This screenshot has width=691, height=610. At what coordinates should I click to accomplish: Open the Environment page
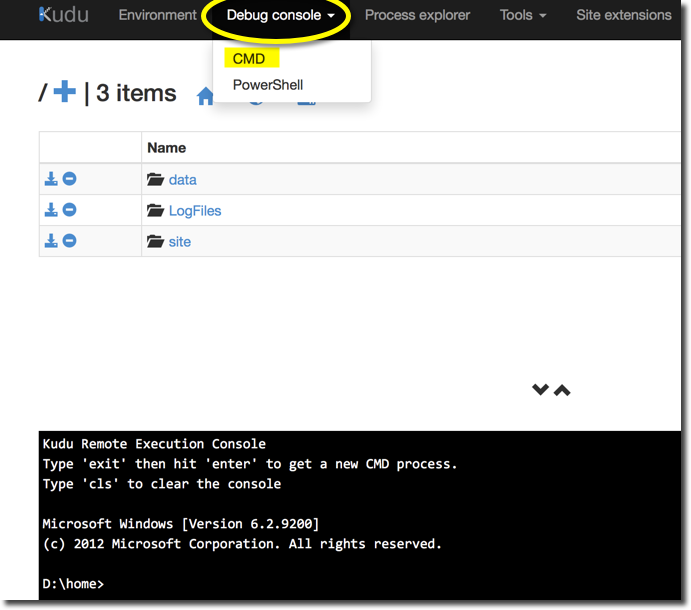tap(157, 15)
